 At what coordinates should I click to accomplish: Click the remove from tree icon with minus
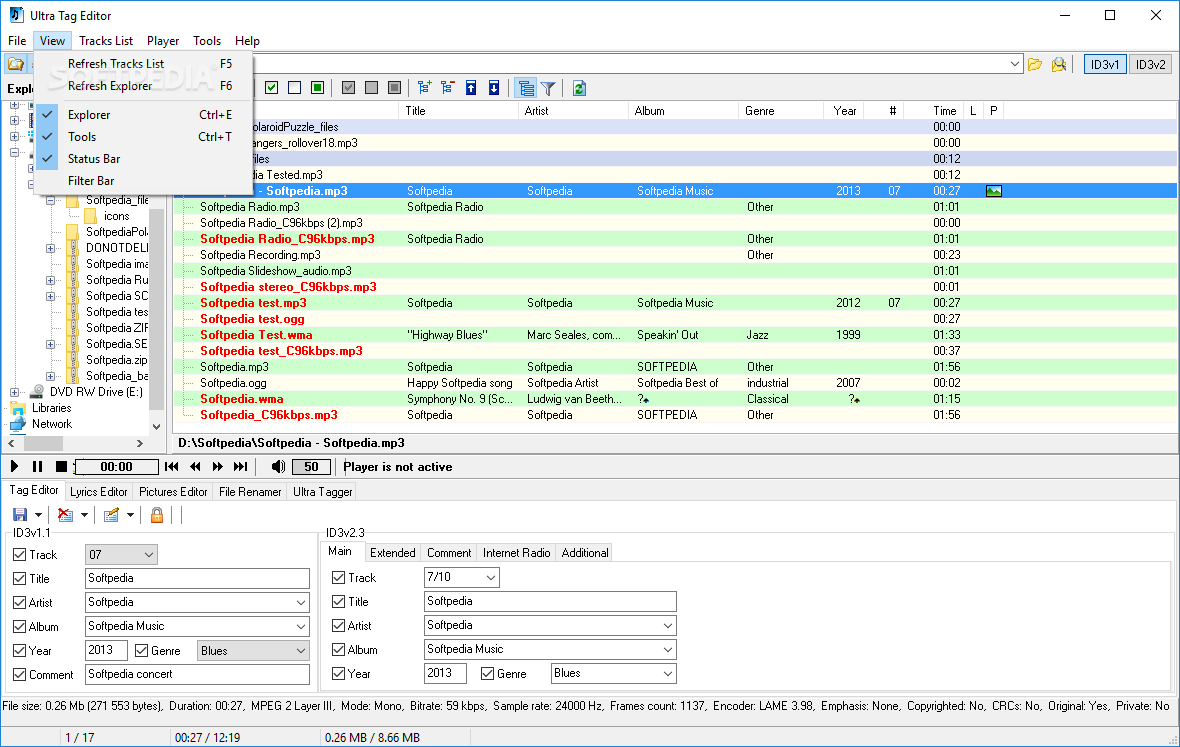(x=448, y=88)
